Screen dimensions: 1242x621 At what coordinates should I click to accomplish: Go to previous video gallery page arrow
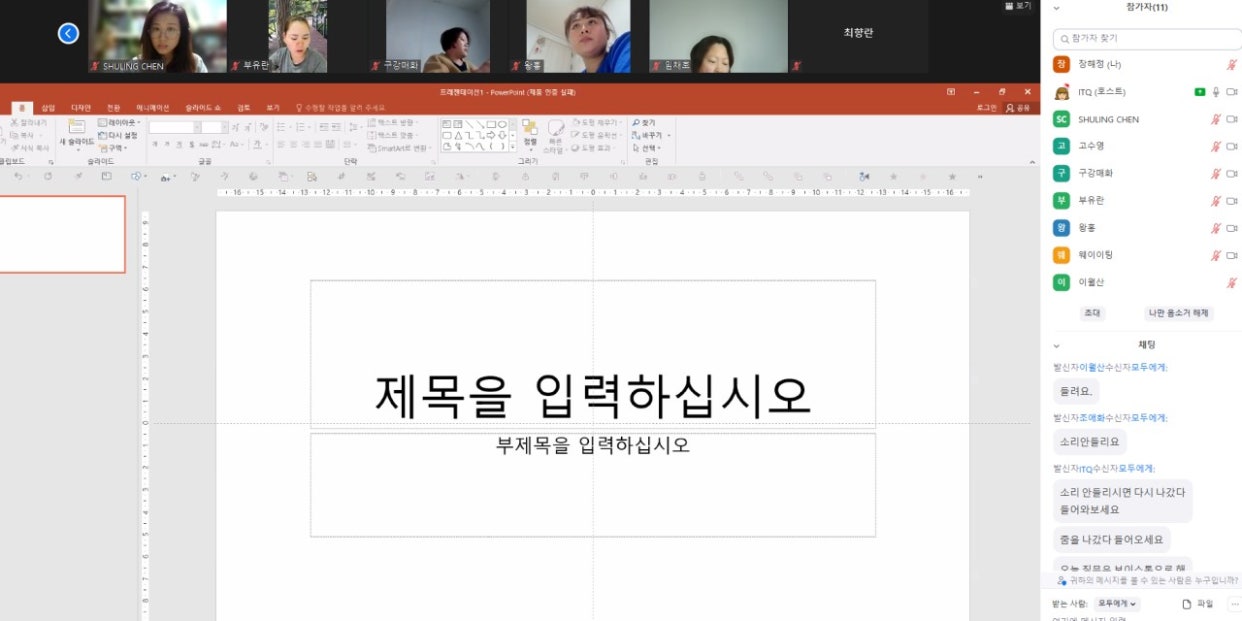pyautogui.click(x=68, y=34)
